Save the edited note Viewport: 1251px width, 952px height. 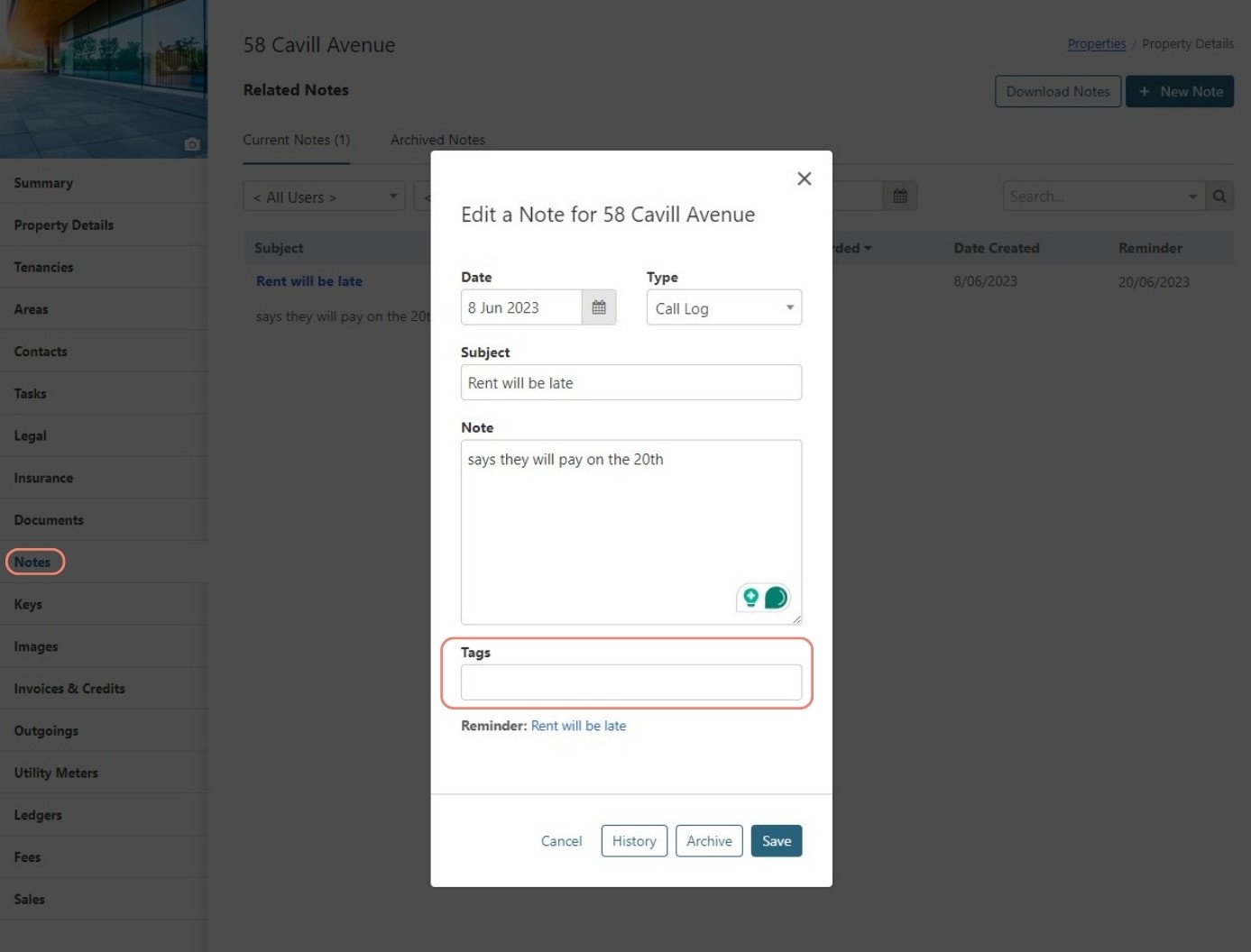tap(777, 840)
